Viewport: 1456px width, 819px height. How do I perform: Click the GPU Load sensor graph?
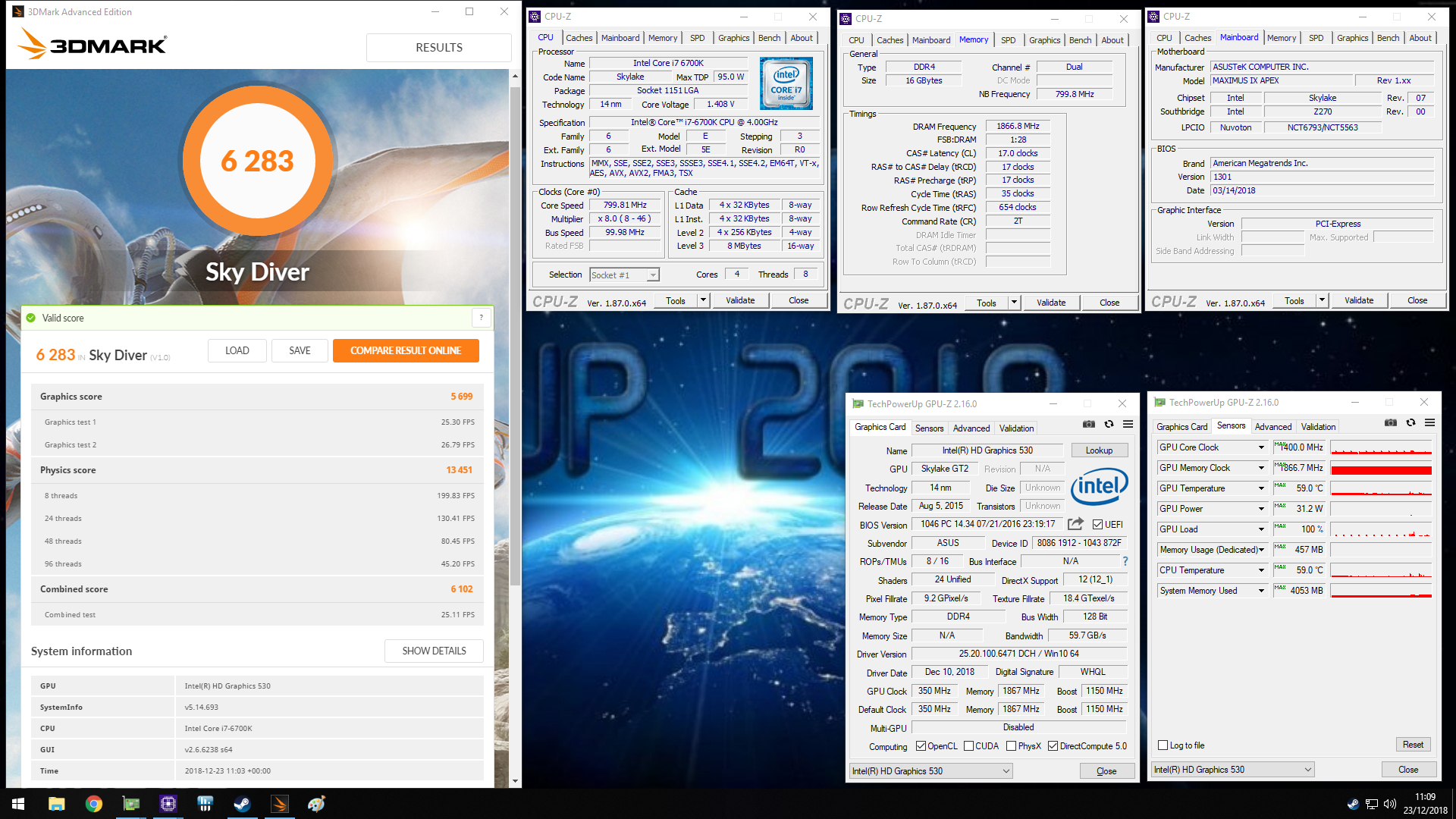[1381, 529]
